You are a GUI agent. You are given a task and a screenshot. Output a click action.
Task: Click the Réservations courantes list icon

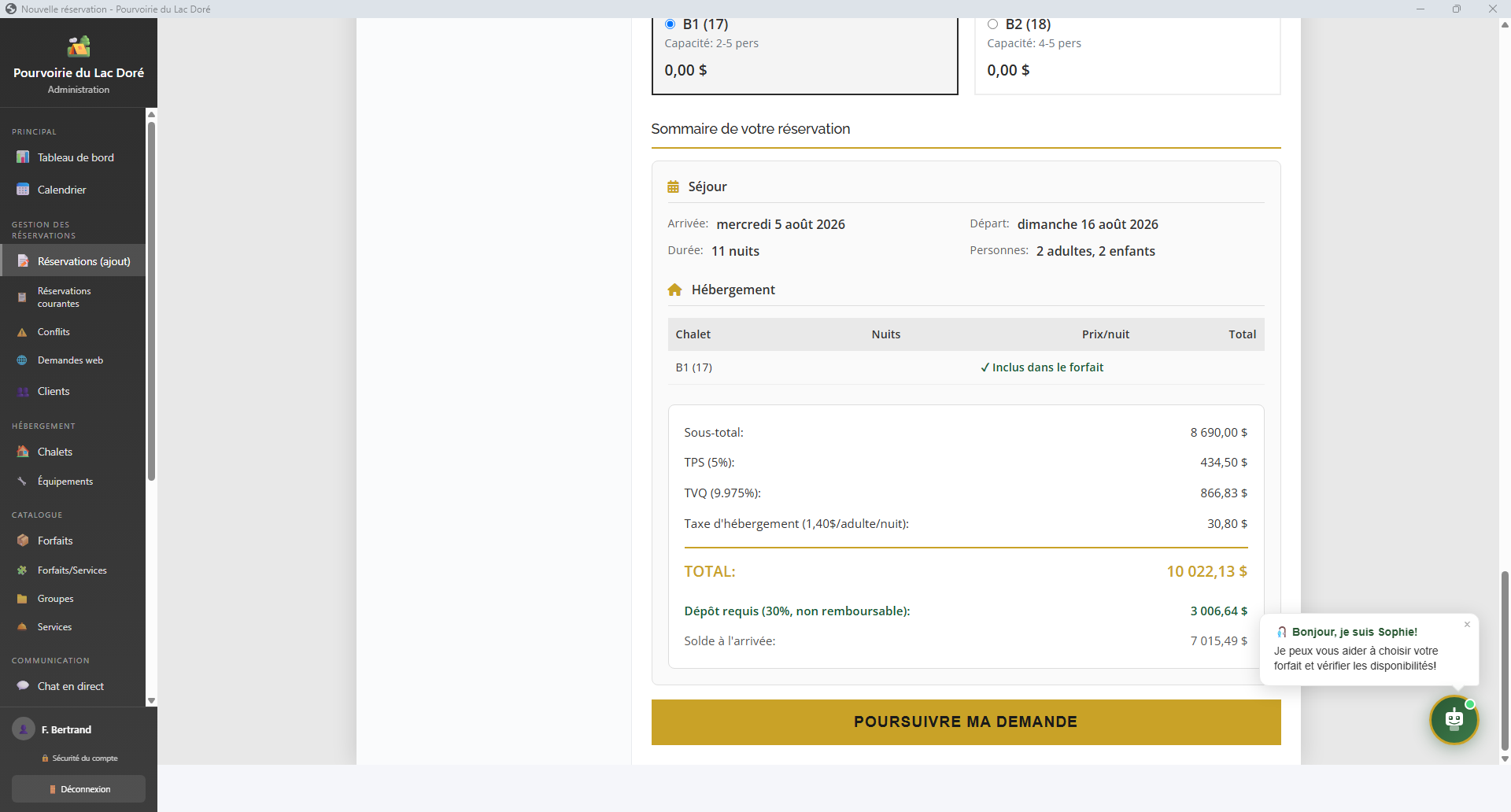click(x=22, y=297)
